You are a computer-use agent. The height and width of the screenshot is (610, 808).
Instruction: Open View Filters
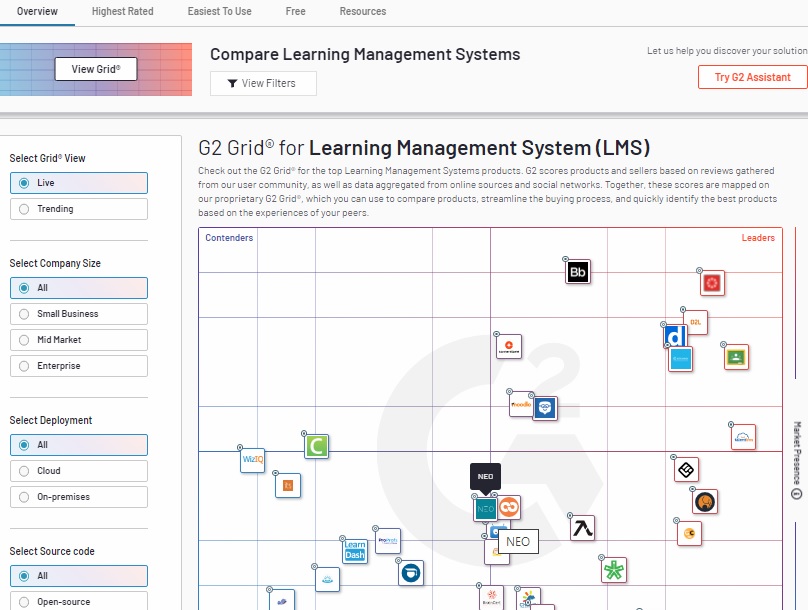[x=263, y=83]
